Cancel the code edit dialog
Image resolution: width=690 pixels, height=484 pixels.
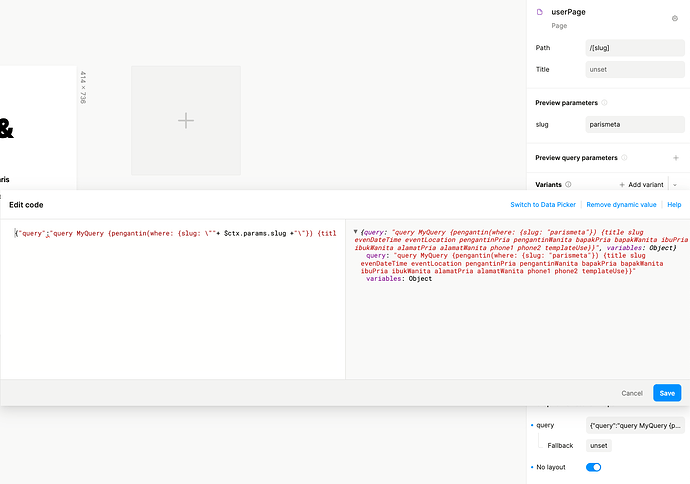tap(632, 393)
